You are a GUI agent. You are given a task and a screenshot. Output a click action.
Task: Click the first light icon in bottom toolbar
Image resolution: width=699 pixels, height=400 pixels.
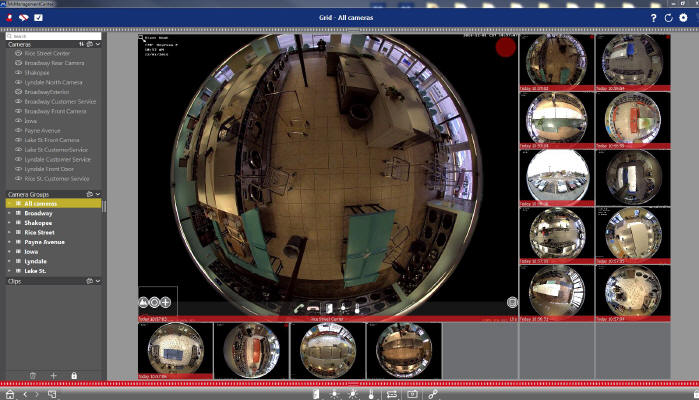tap(334, 394)
